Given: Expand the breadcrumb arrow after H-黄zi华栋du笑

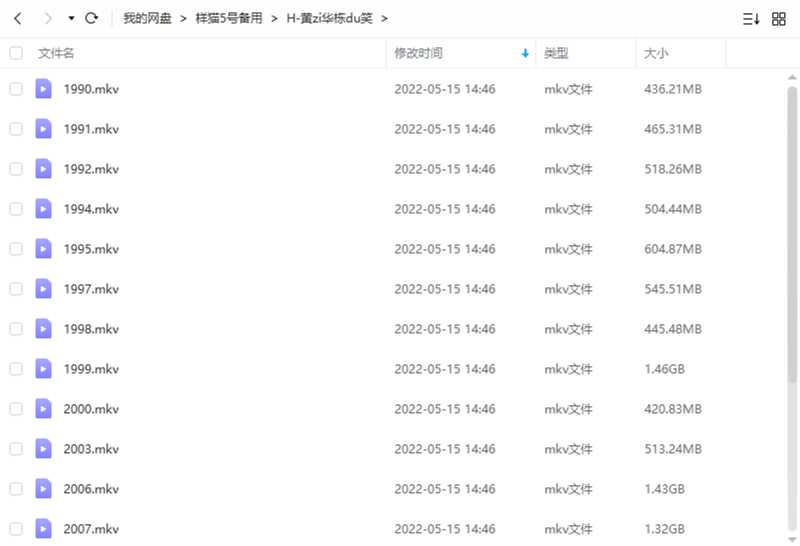Looking at the screenshot, I should coord(385,18).
